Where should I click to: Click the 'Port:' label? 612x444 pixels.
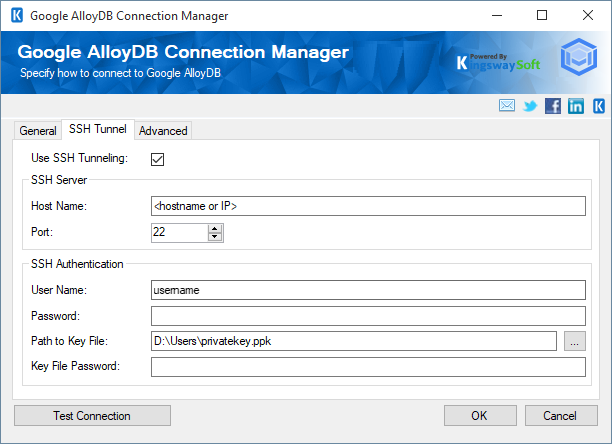click(x=42, y=232)
